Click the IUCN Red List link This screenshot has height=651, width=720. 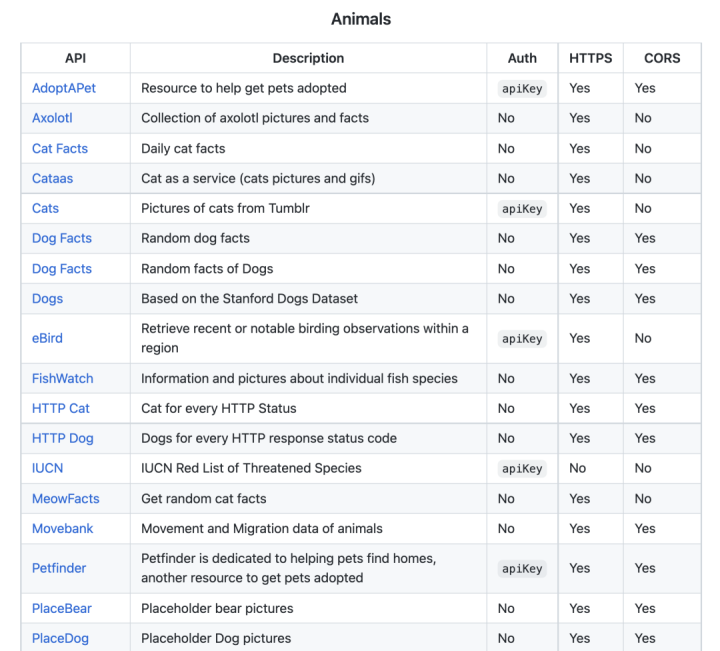coord(47,468)
